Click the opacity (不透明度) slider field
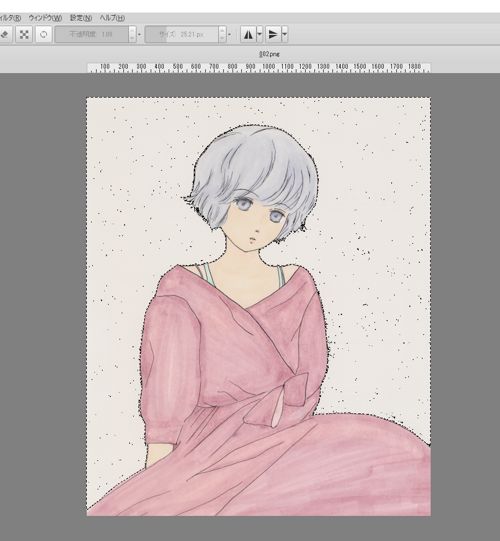This screenshot has width=500, height=541. coord(92,35)
